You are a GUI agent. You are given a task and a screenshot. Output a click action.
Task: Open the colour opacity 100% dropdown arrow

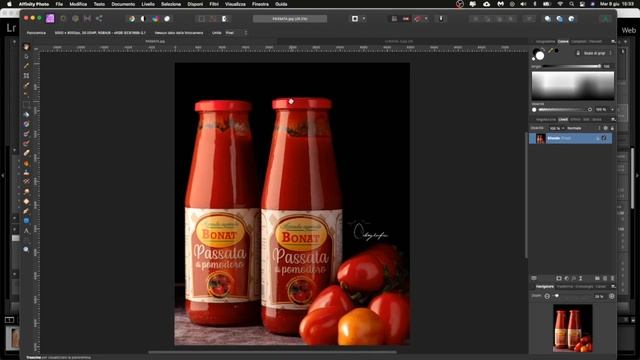pyautogui.click(x=612, y=110)
